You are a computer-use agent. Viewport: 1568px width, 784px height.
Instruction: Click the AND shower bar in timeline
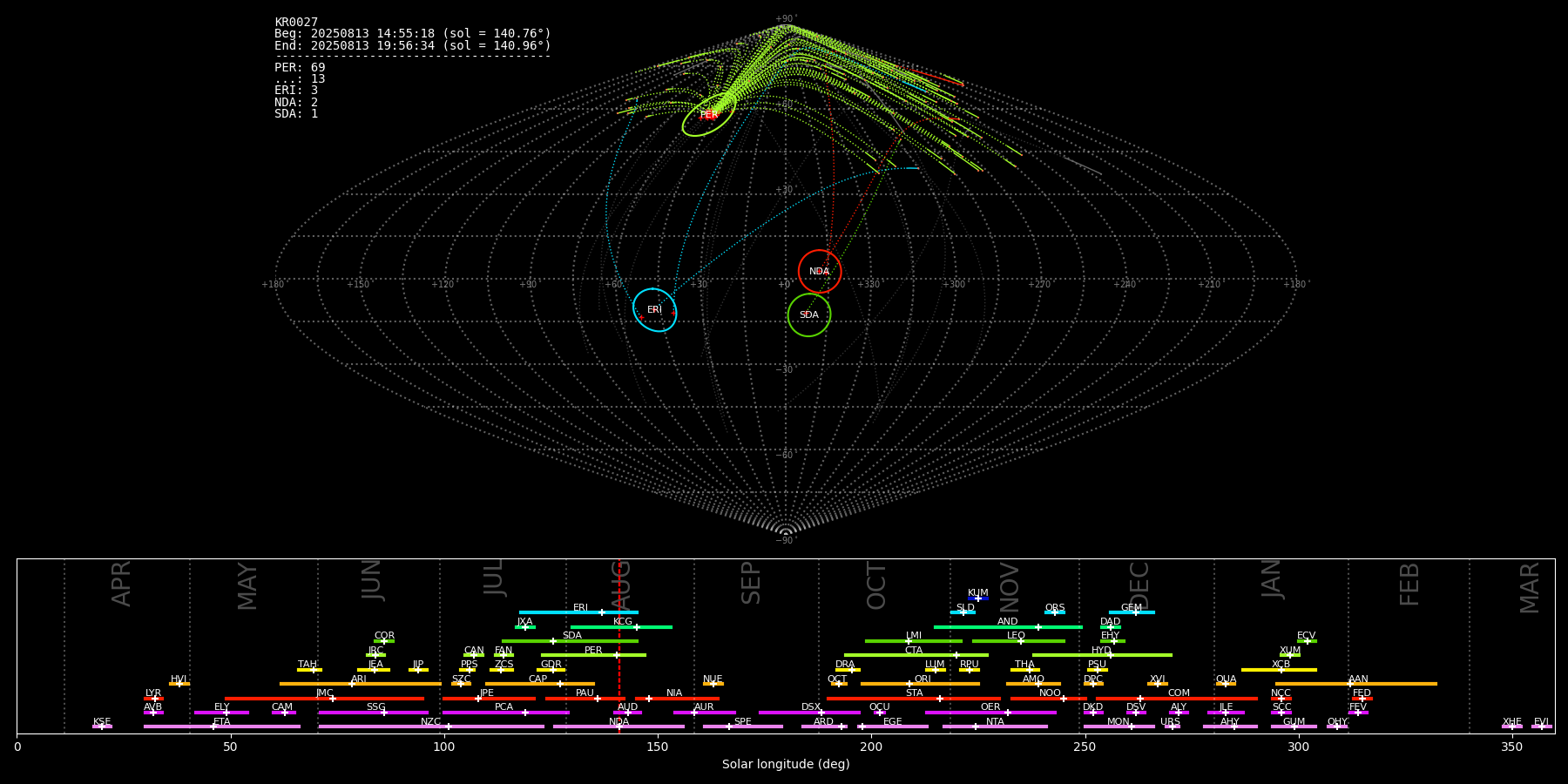point(1008,627)
